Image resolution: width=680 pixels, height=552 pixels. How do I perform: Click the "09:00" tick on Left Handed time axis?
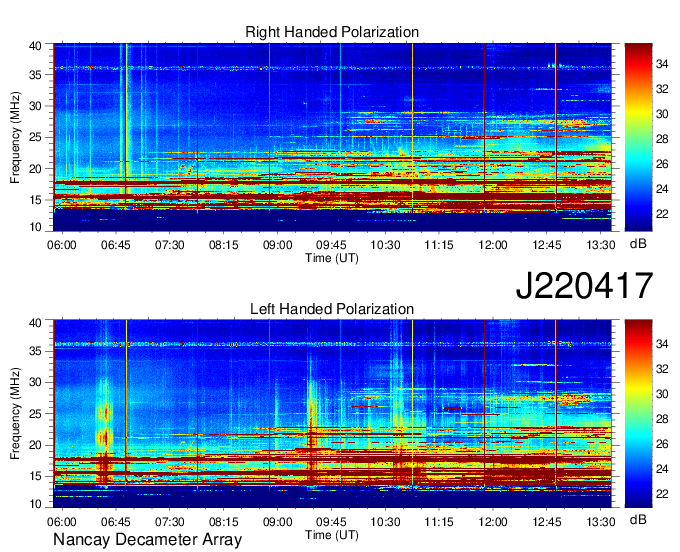point(278,522)
